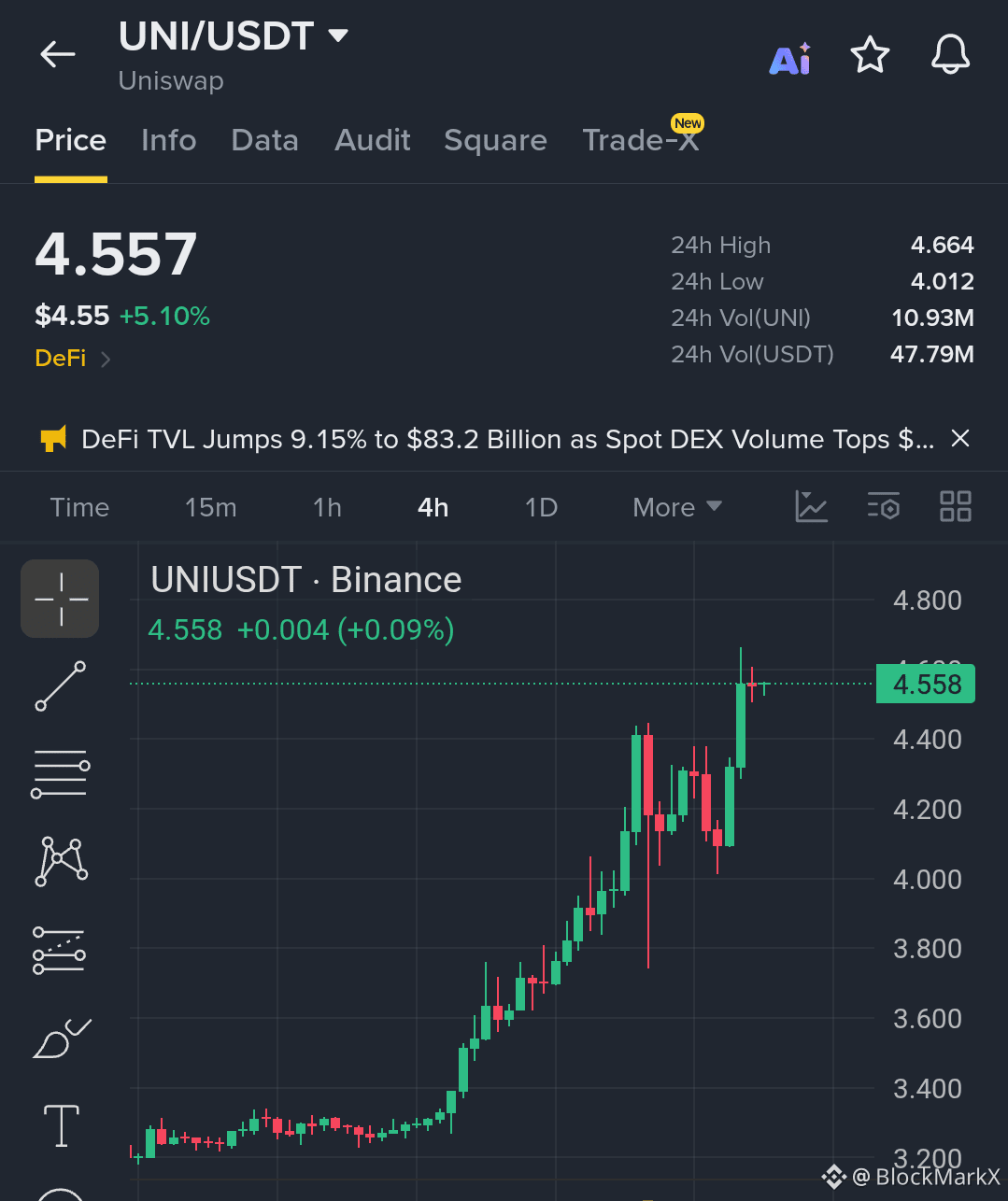The width and height of the screenshot is (1008, 1201).
Task: Select the XABCD pattern tool
Action: point(61,861)
